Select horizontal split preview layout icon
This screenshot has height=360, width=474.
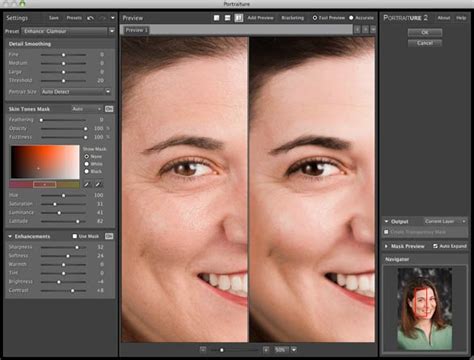tap(227, 18)
